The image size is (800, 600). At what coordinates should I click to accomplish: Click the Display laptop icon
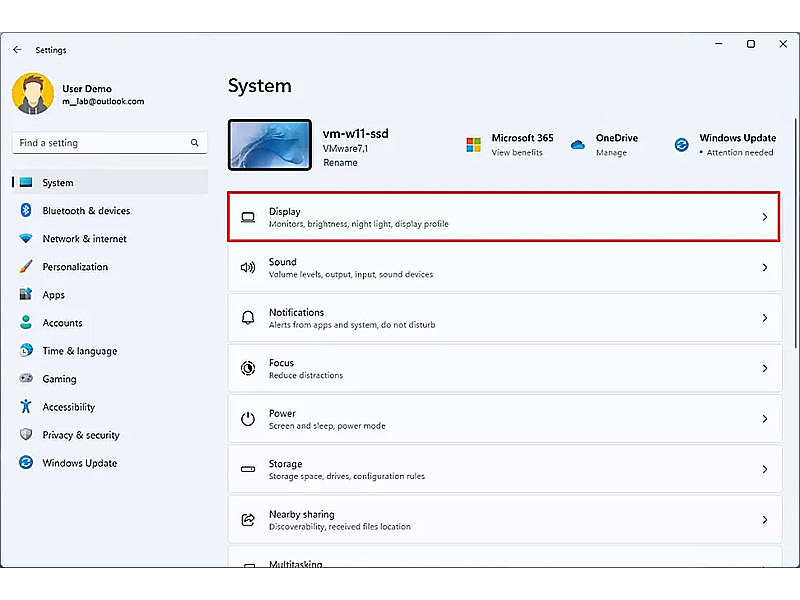pos(248,217)
